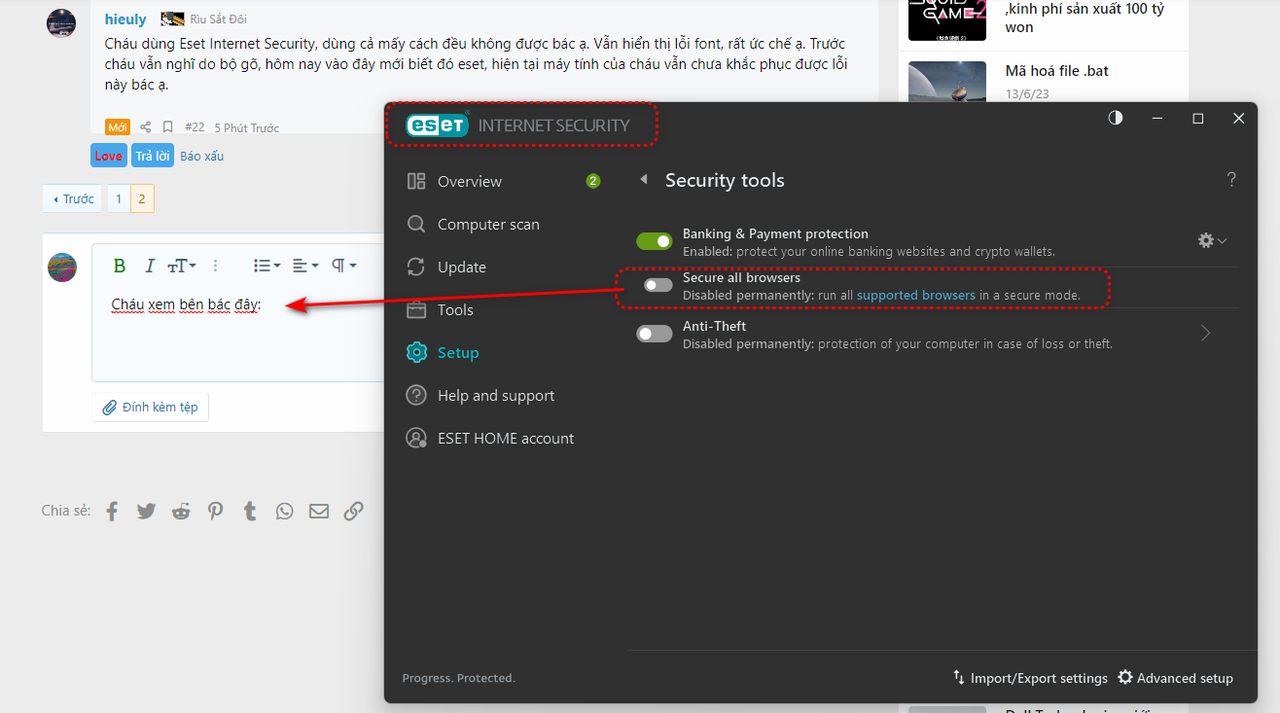Open the text alignment dropdown in editor
This screenshot has width=1280, height=713.
(305, 265)
